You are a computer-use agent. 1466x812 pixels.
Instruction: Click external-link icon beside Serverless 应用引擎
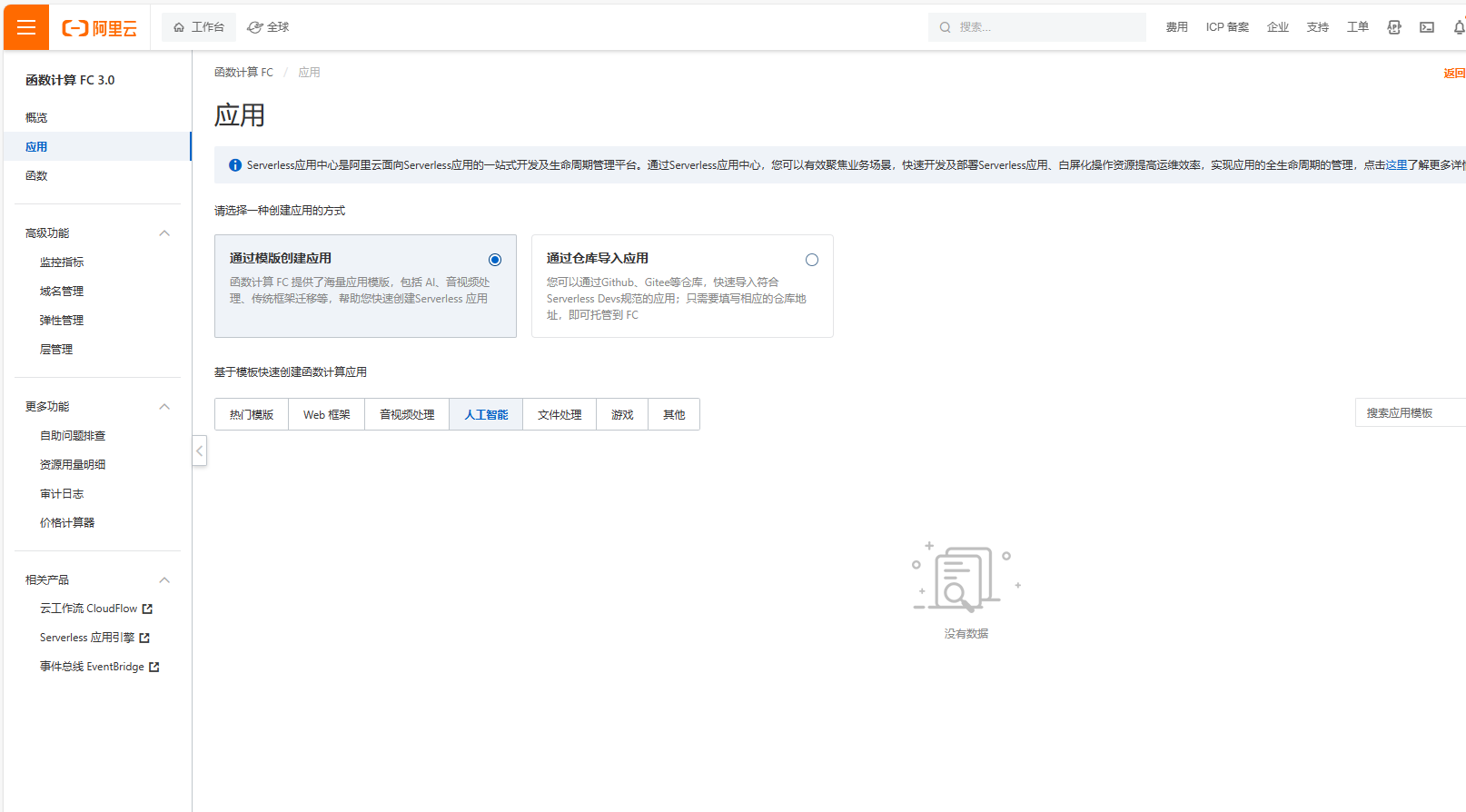144,638
